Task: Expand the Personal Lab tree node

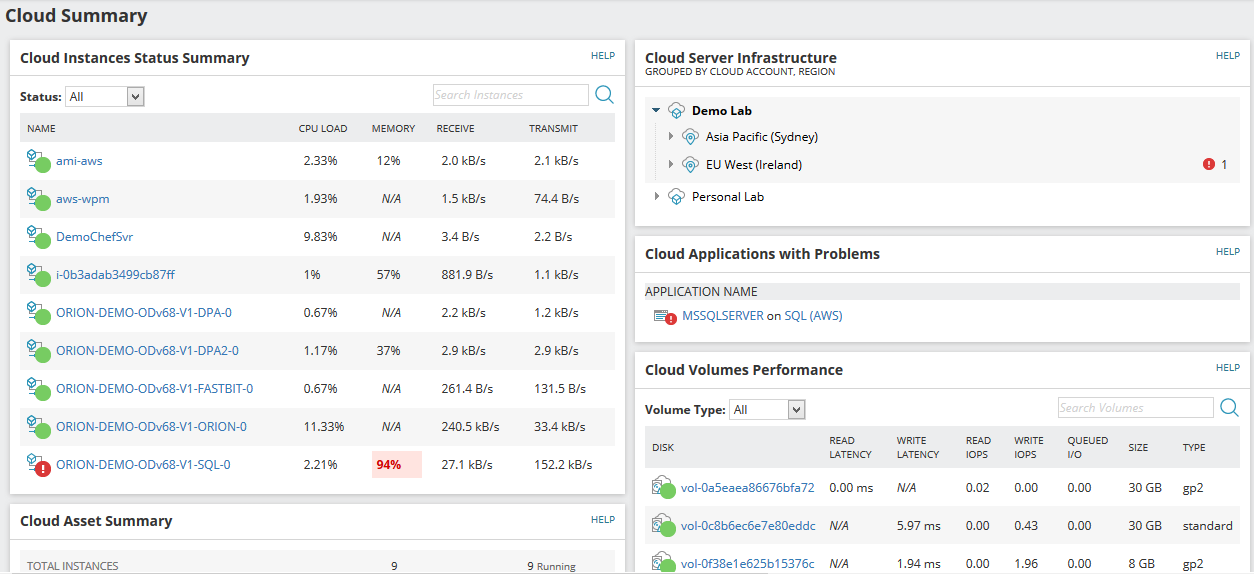Action: pyautogui.click(x=657, y=197)
